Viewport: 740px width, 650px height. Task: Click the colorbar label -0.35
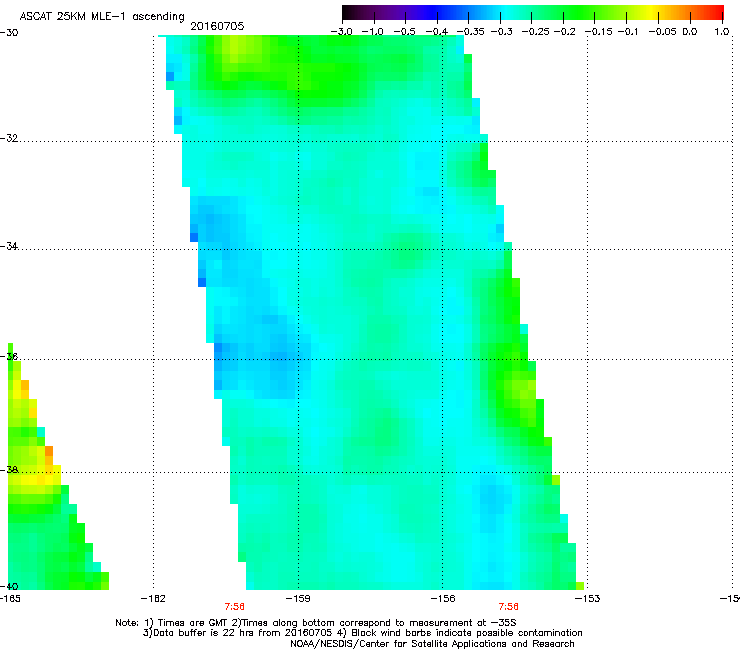(x=471, y=32)
